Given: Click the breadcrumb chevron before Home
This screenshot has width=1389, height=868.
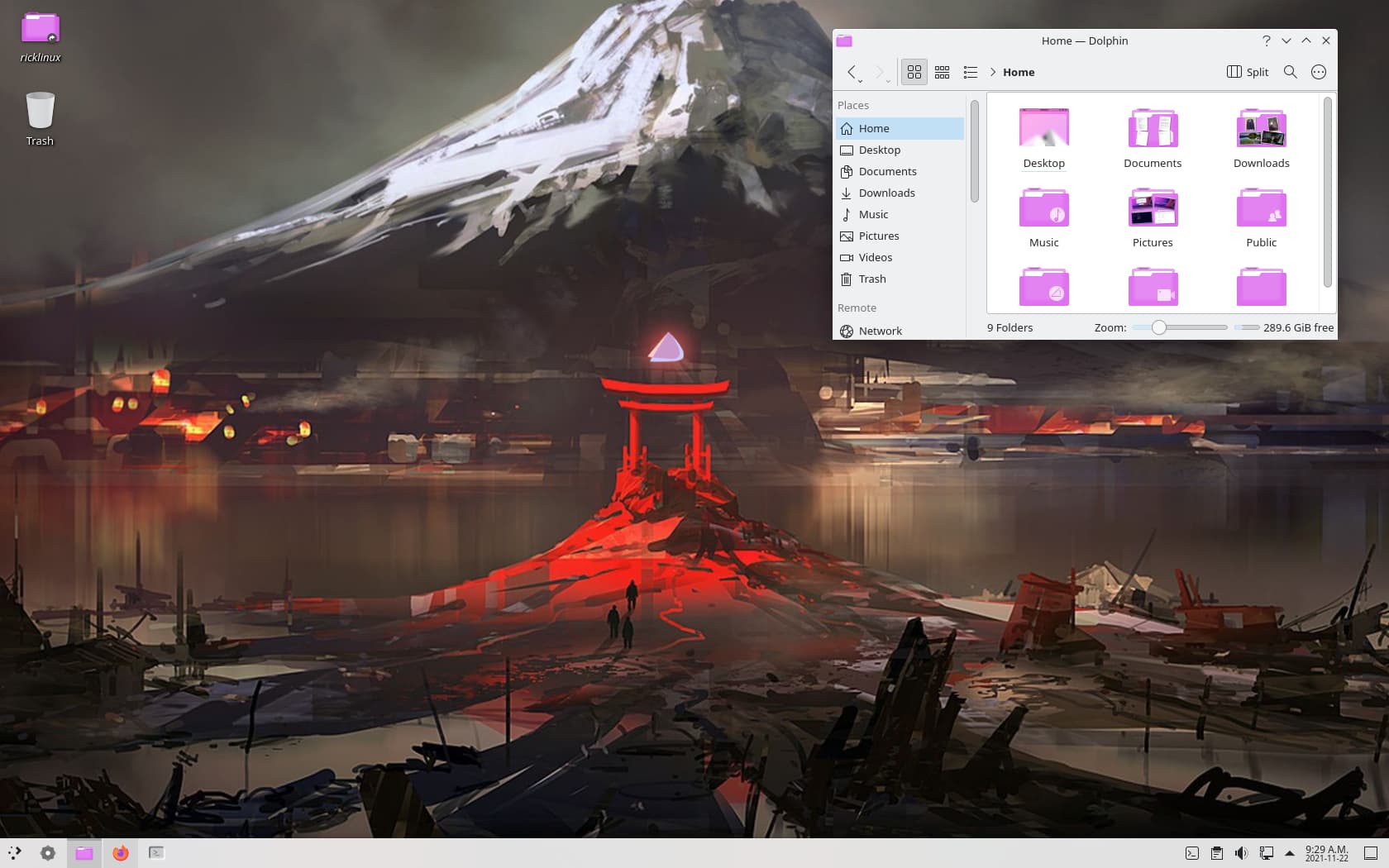Looking at the screenshot, I should (992, 72).
